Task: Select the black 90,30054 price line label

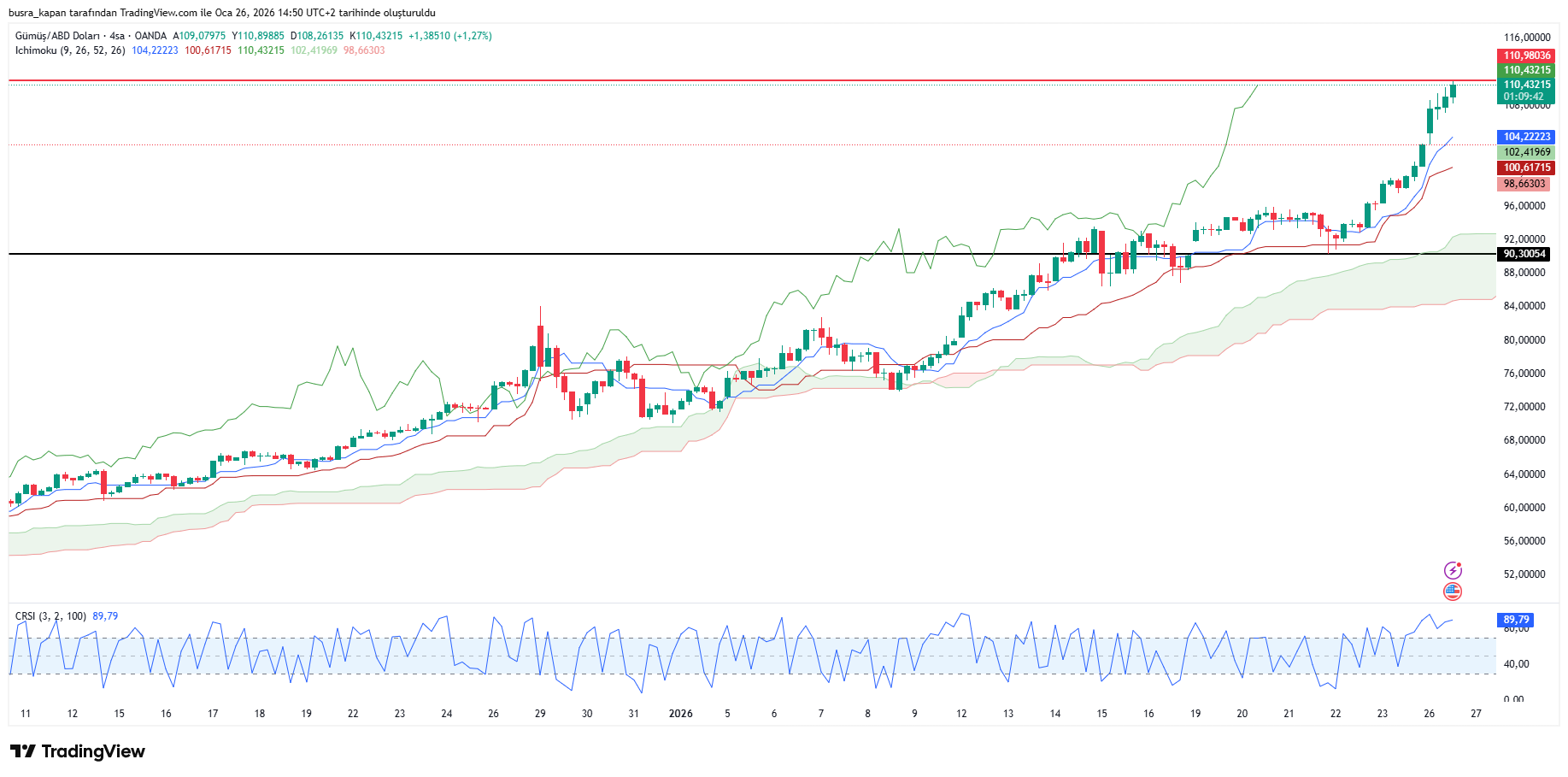Action: 1525,254
